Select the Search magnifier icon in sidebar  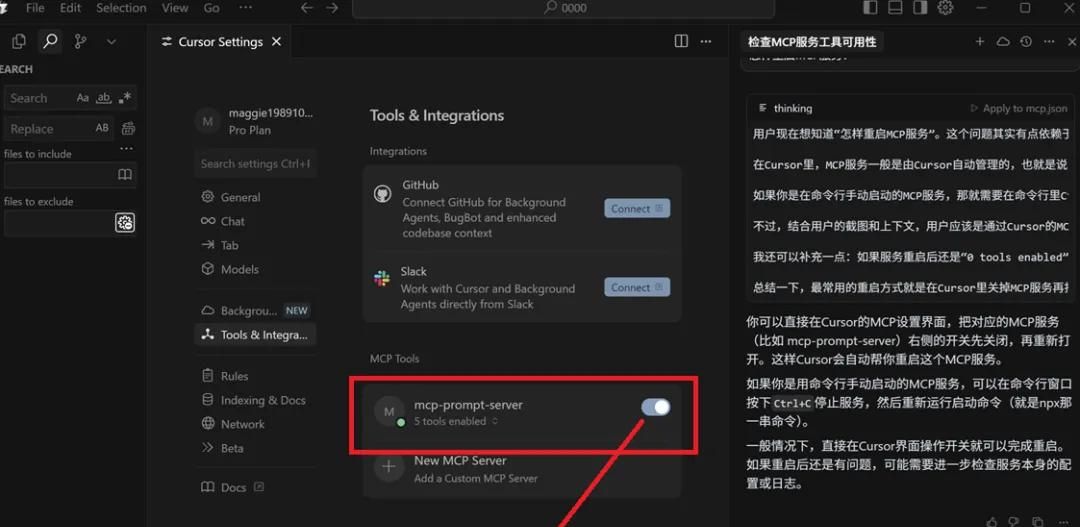coord(50,41)
